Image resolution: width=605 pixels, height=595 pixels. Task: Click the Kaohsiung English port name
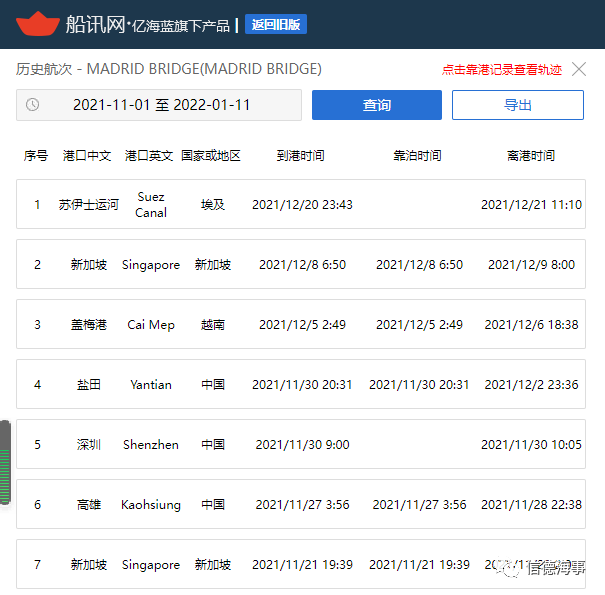click(x=151, y=505)
